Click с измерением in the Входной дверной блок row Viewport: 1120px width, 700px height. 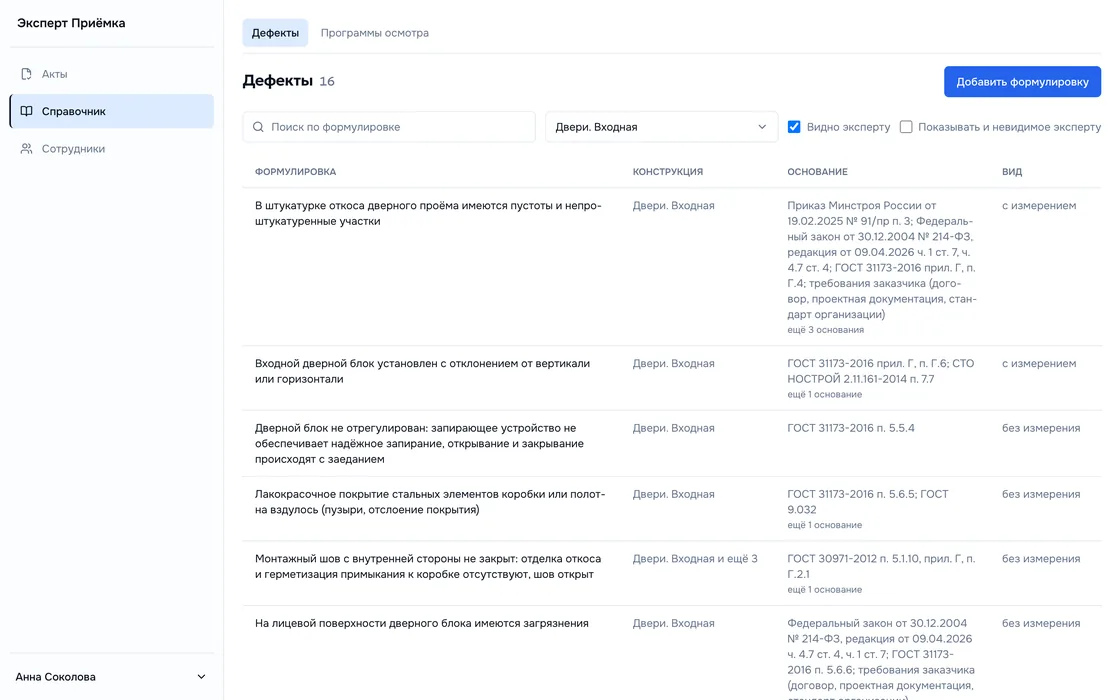1039,364
